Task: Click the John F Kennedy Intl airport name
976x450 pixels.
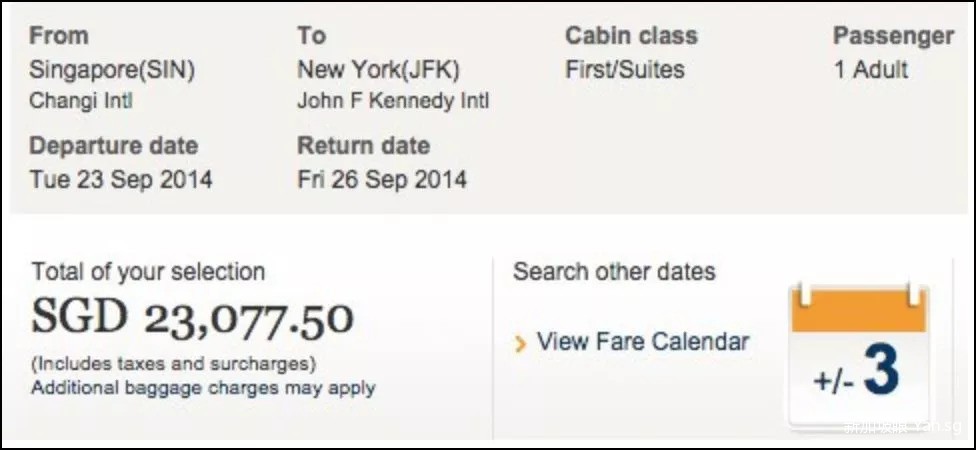Action: click(393, 101)
